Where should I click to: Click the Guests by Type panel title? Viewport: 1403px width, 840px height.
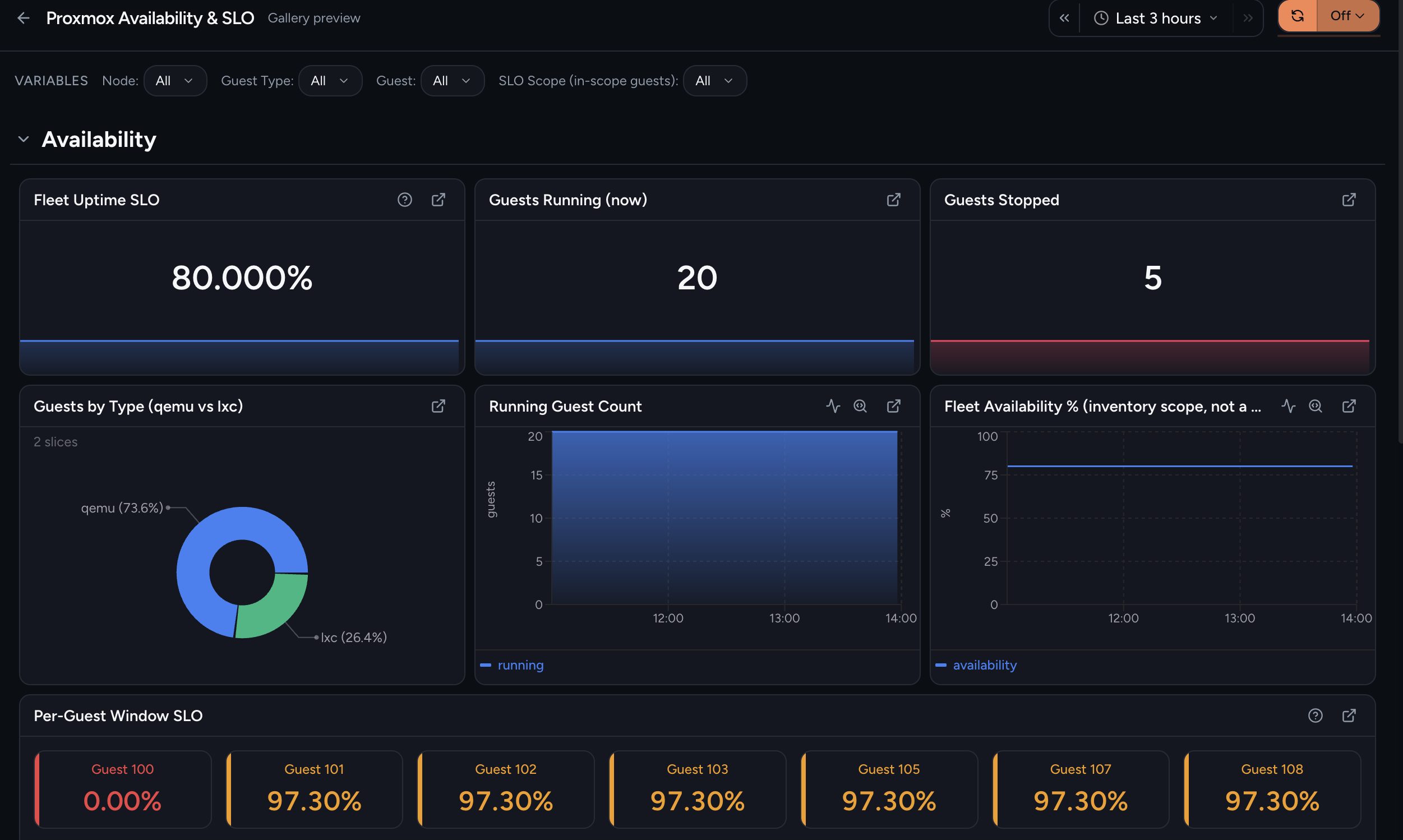coord(138,407)
